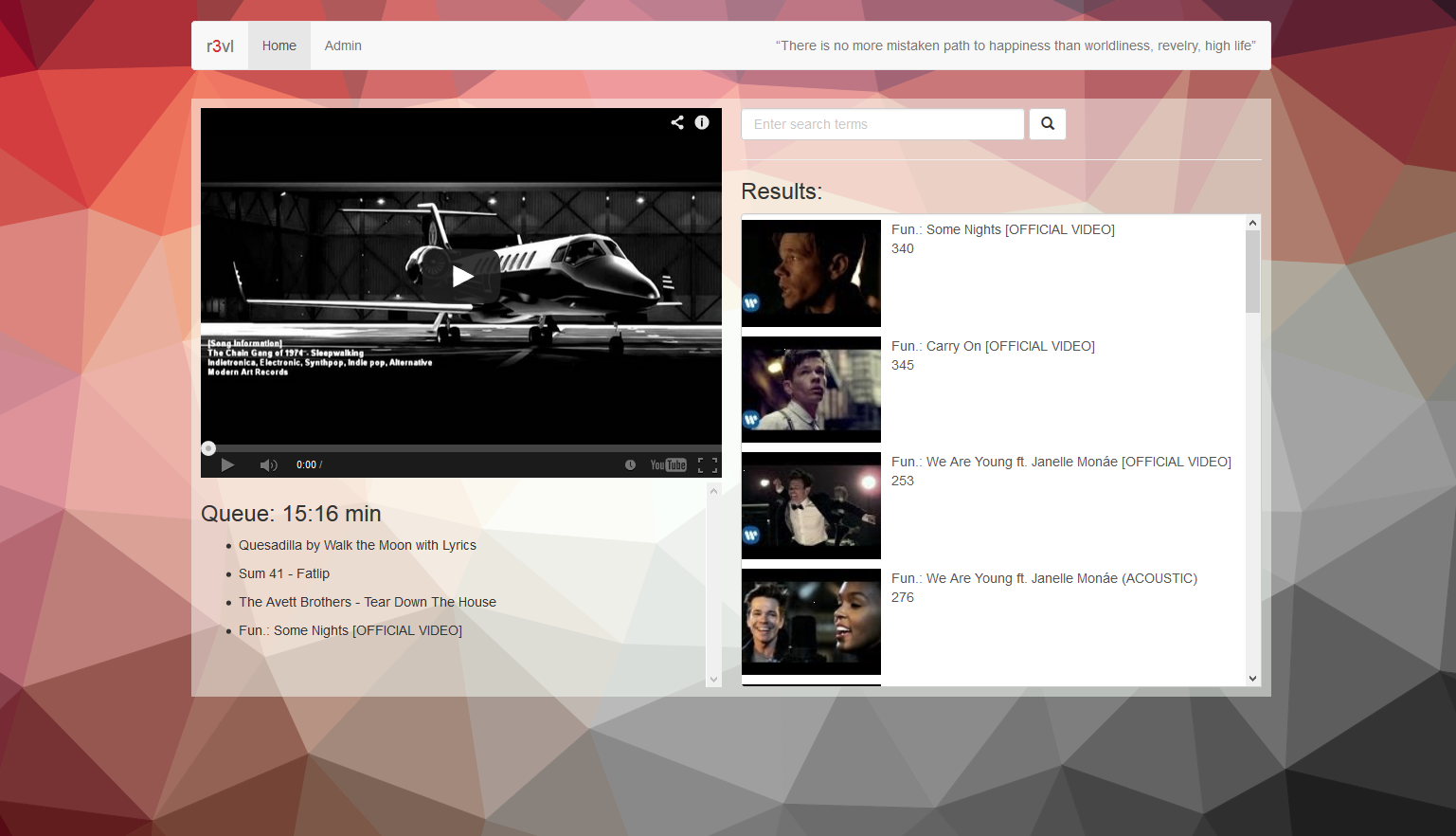Click the large center play button
This screenshot has width=1456, height=836.
461,277
